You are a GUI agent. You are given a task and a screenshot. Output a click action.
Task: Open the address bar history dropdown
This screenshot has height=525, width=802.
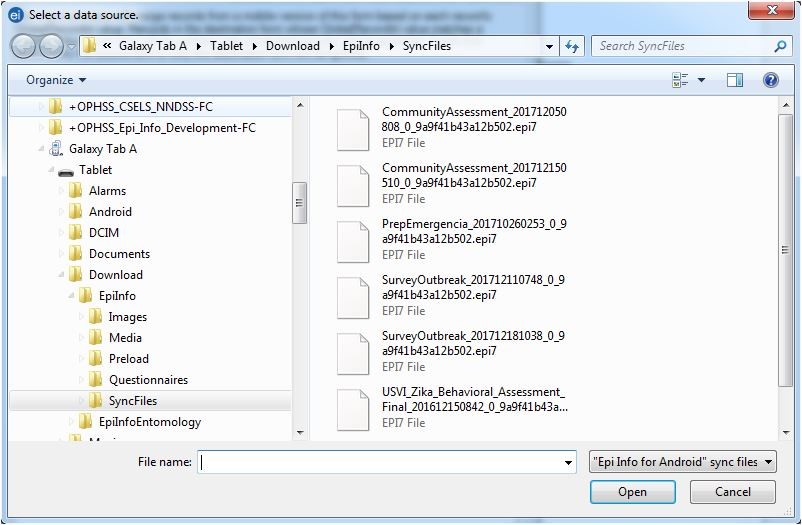[549, 47]
